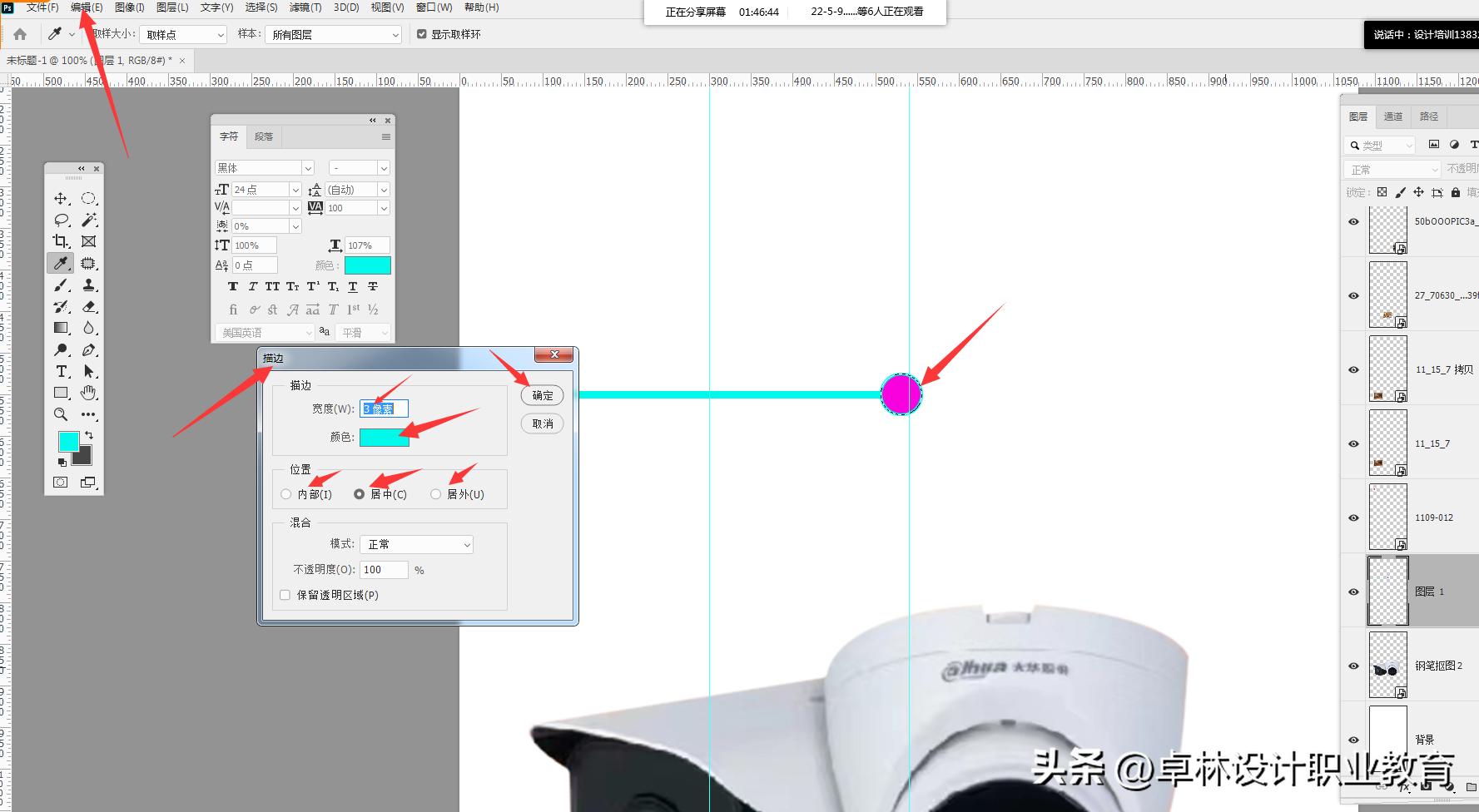Open the 图像(I) menu
The height and width of the screenshot is (812, 1479).
(x=129, y=7)
